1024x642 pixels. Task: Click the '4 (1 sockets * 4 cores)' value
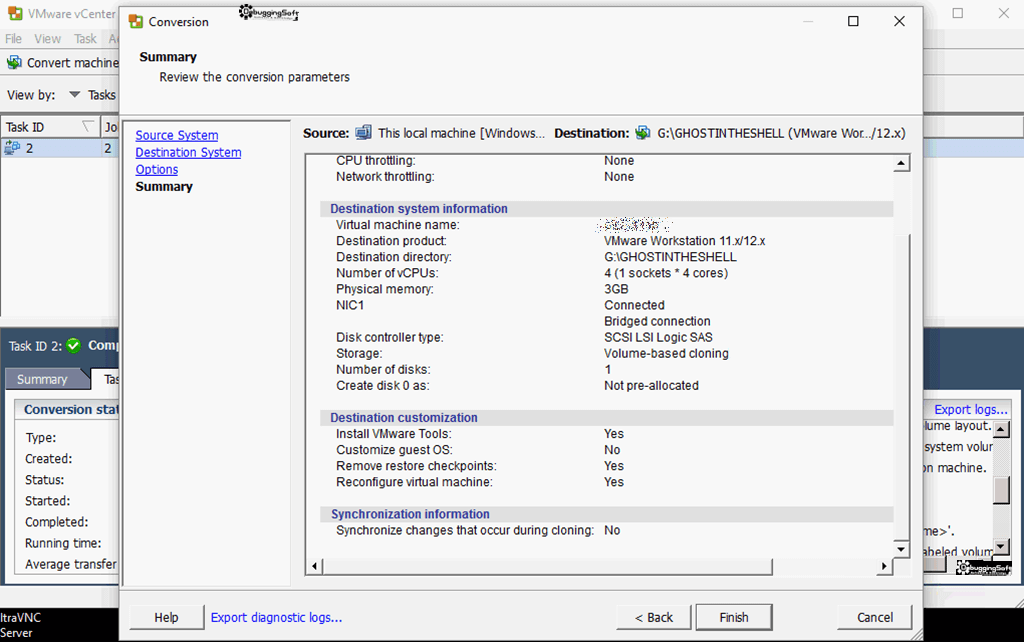click(x=666, y=273)
